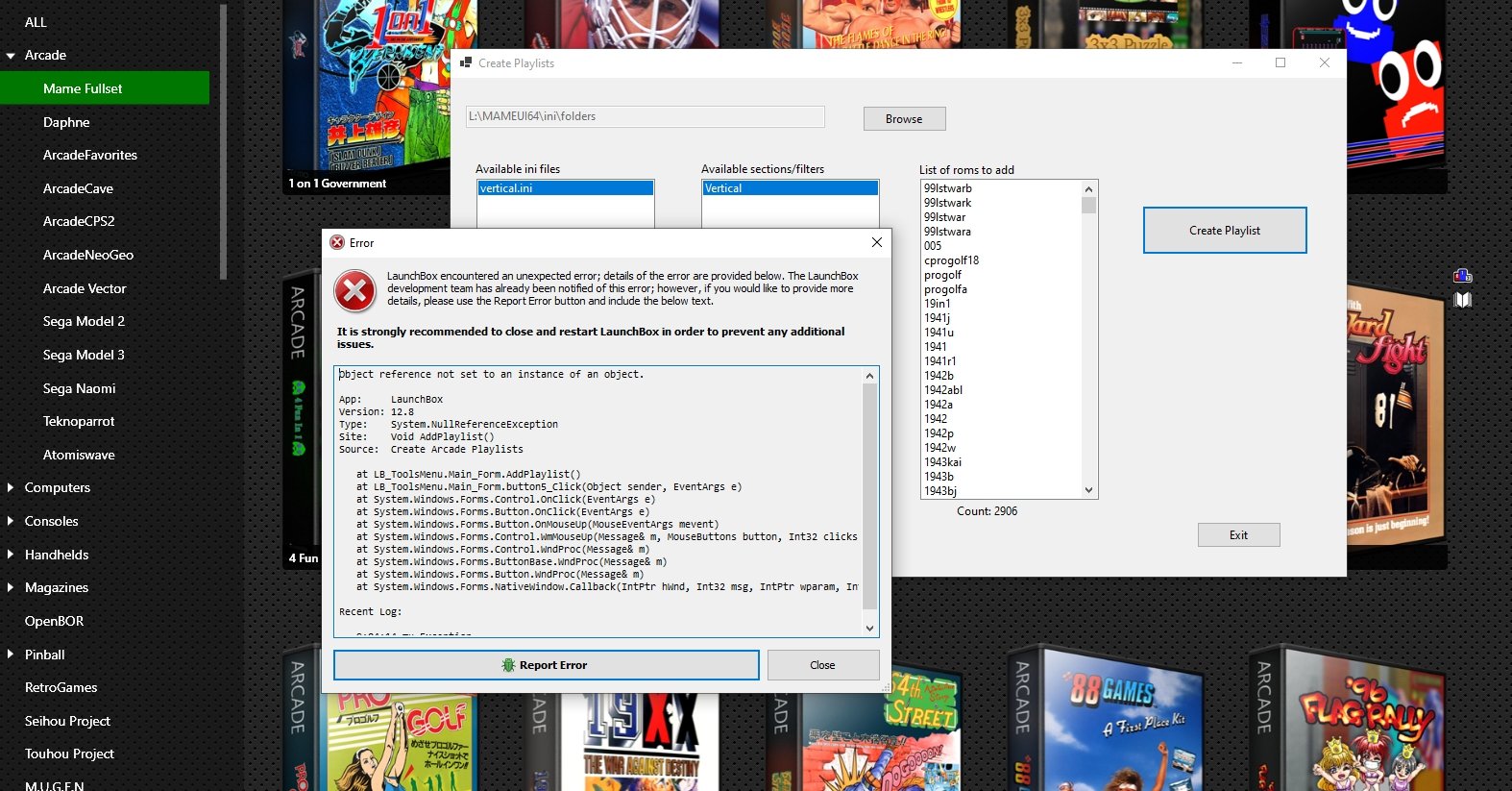Expand the Computers category
Screen dimensions: 1512x791
pos(11,487)
